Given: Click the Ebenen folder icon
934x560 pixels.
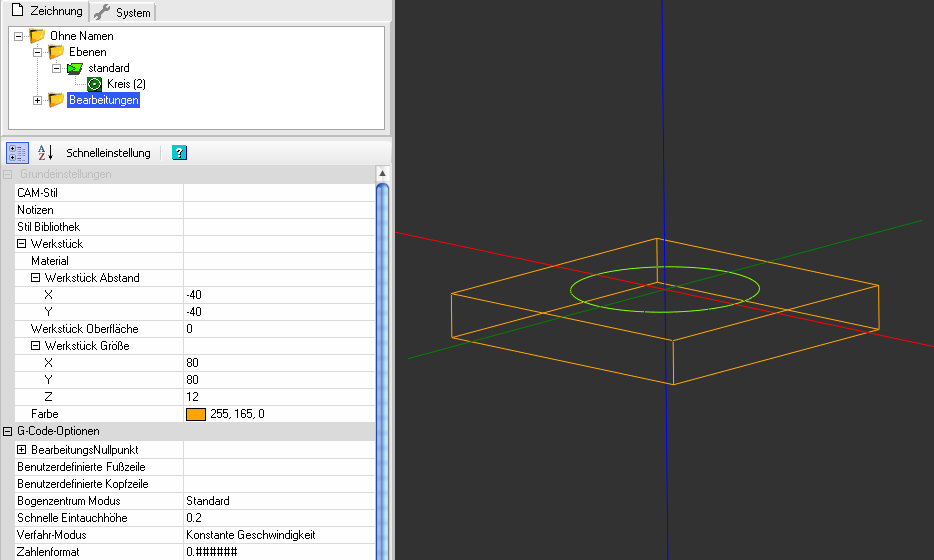Looking at the screenshot, I should point(56,52).
